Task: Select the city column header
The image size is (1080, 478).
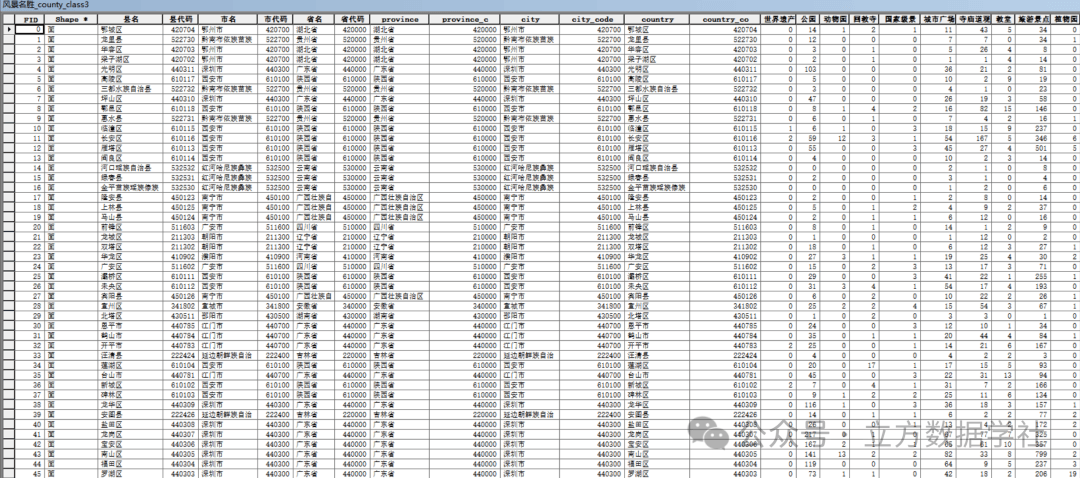Action: (530, 19)
